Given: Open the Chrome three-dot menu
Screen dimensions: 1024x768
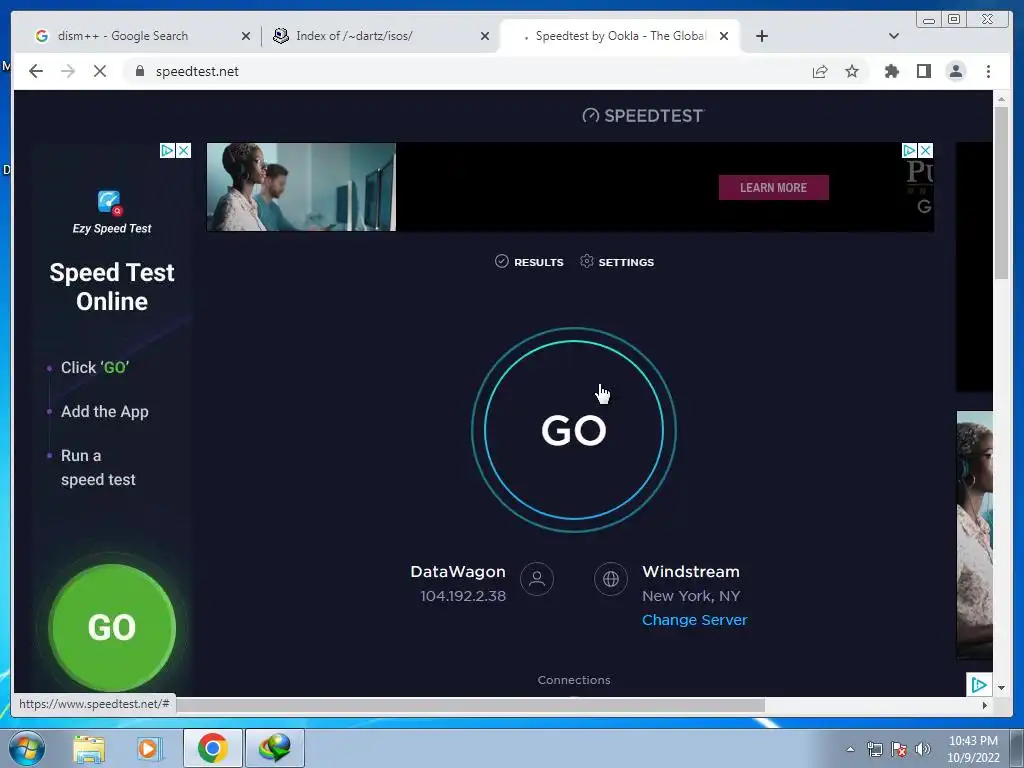Looking at the screenshot, I should pyautogui.click(x=988, y=71).
